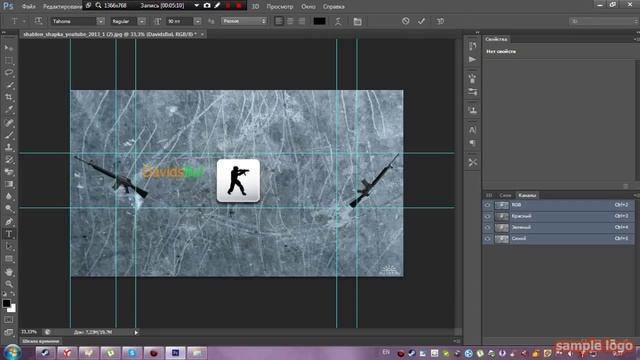Commit current text edits checkmark

pos(421,21)
